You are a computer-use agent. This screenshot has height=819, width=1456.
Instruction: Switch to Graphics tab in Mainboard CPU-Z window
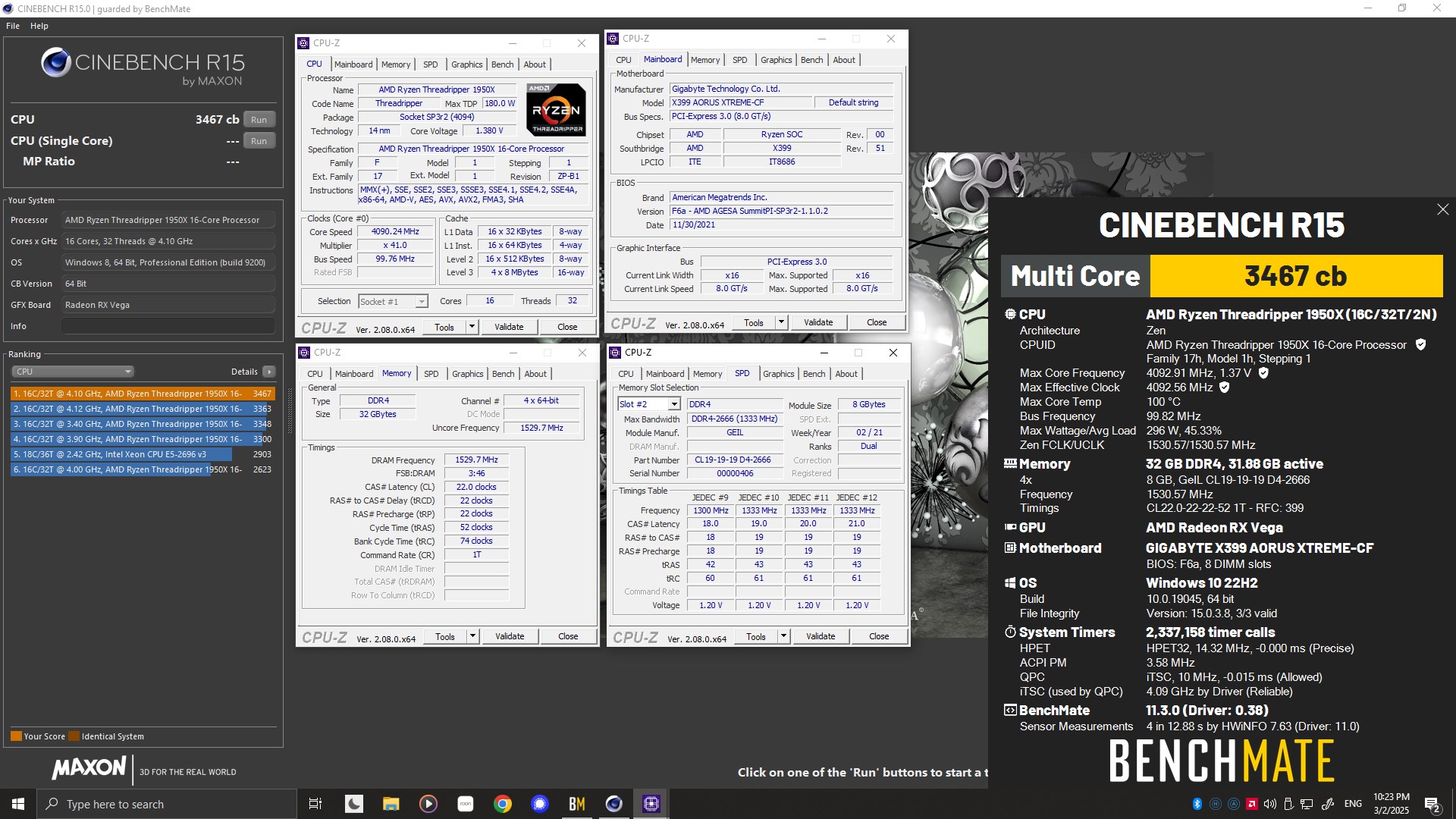776,60
